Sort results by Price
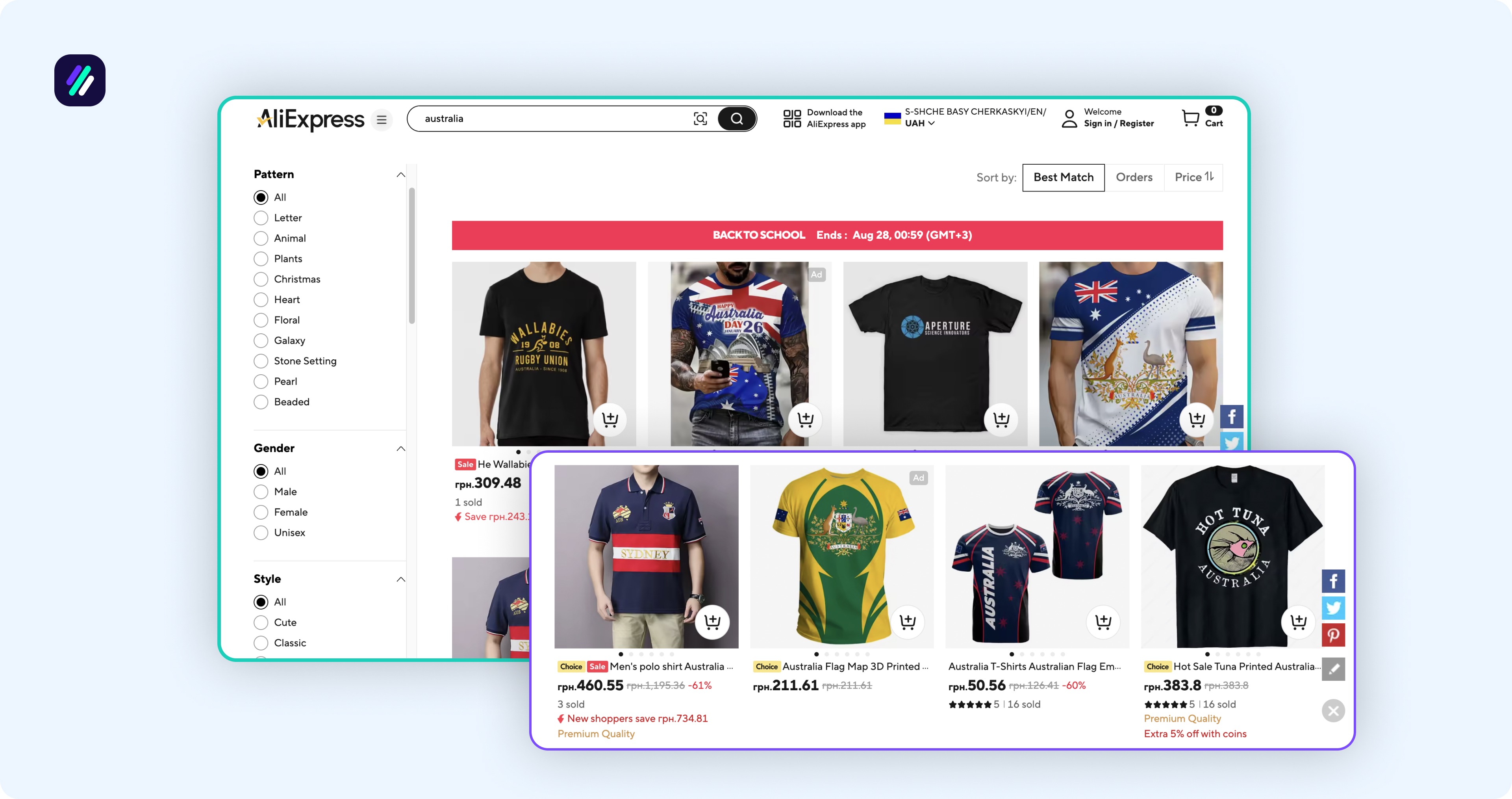Viewport: 1512px width, 799px height. pos(1194,177)
